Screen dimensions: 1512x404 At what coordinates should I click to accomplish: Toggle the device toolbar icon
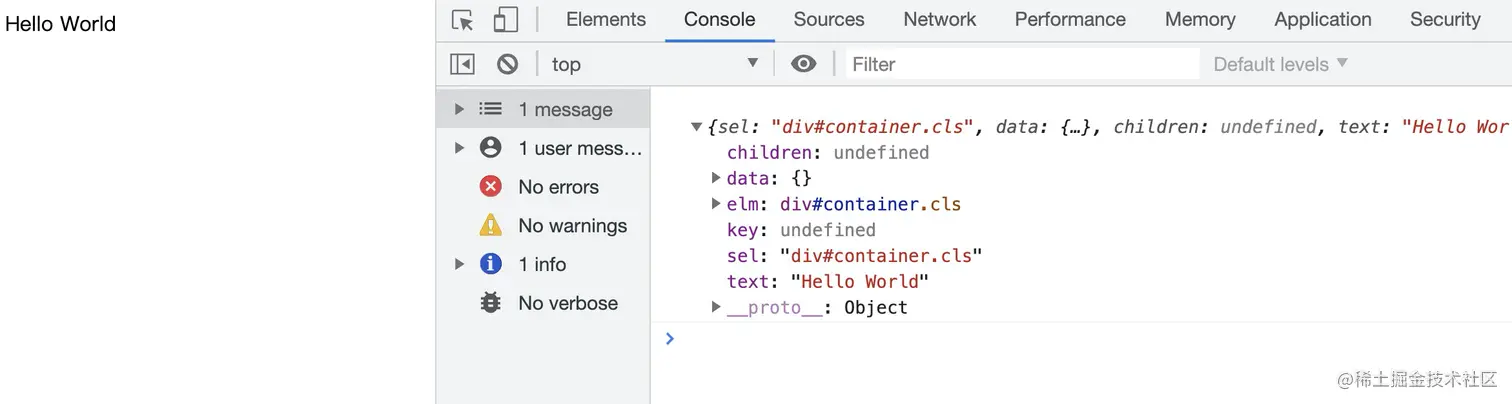tap(506, 20)
